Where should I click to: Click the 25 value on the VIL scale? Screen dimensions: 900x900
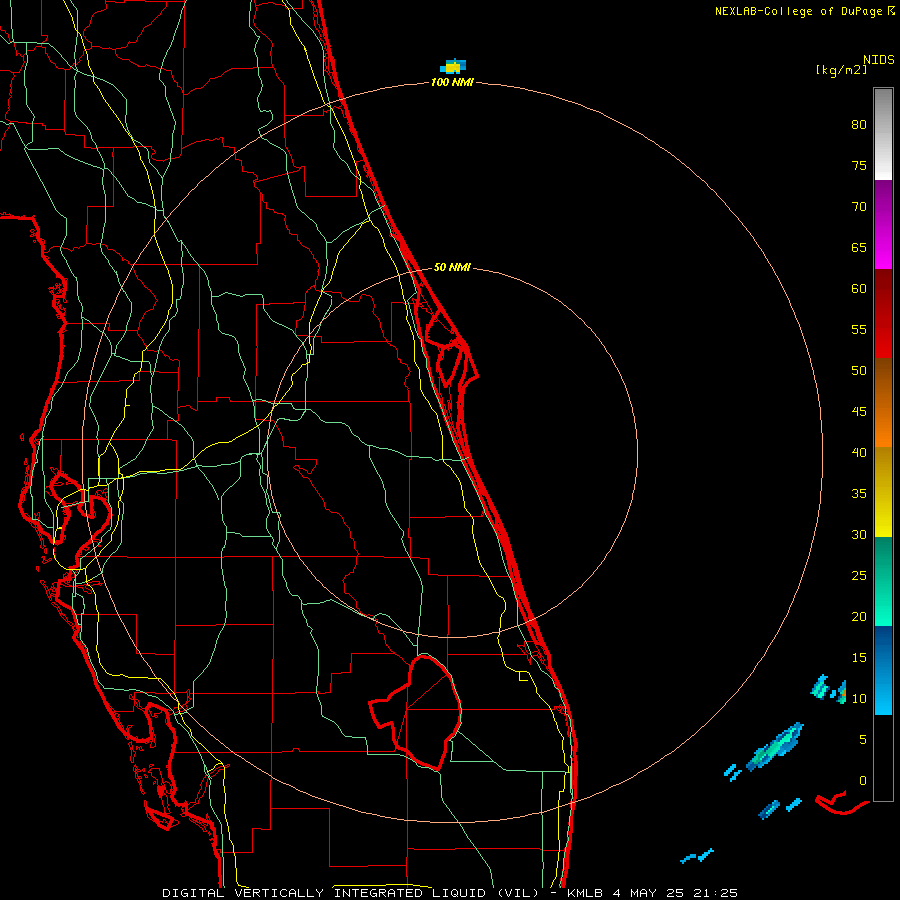859,575
